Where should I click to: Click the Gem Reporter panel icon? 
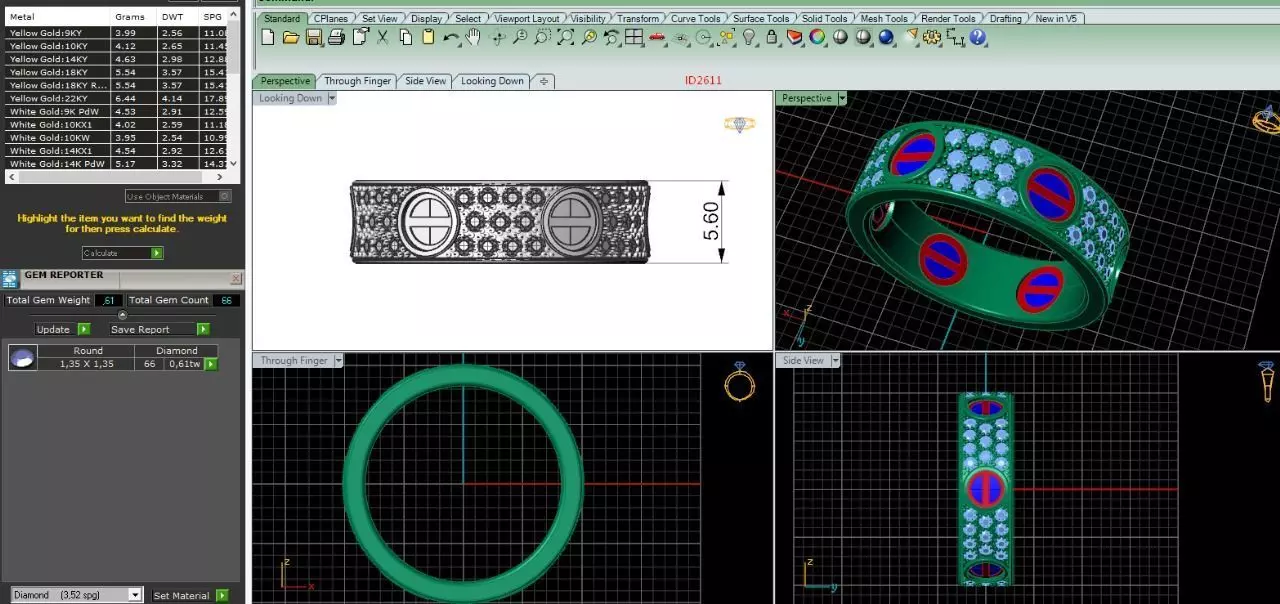pos(11,278)
